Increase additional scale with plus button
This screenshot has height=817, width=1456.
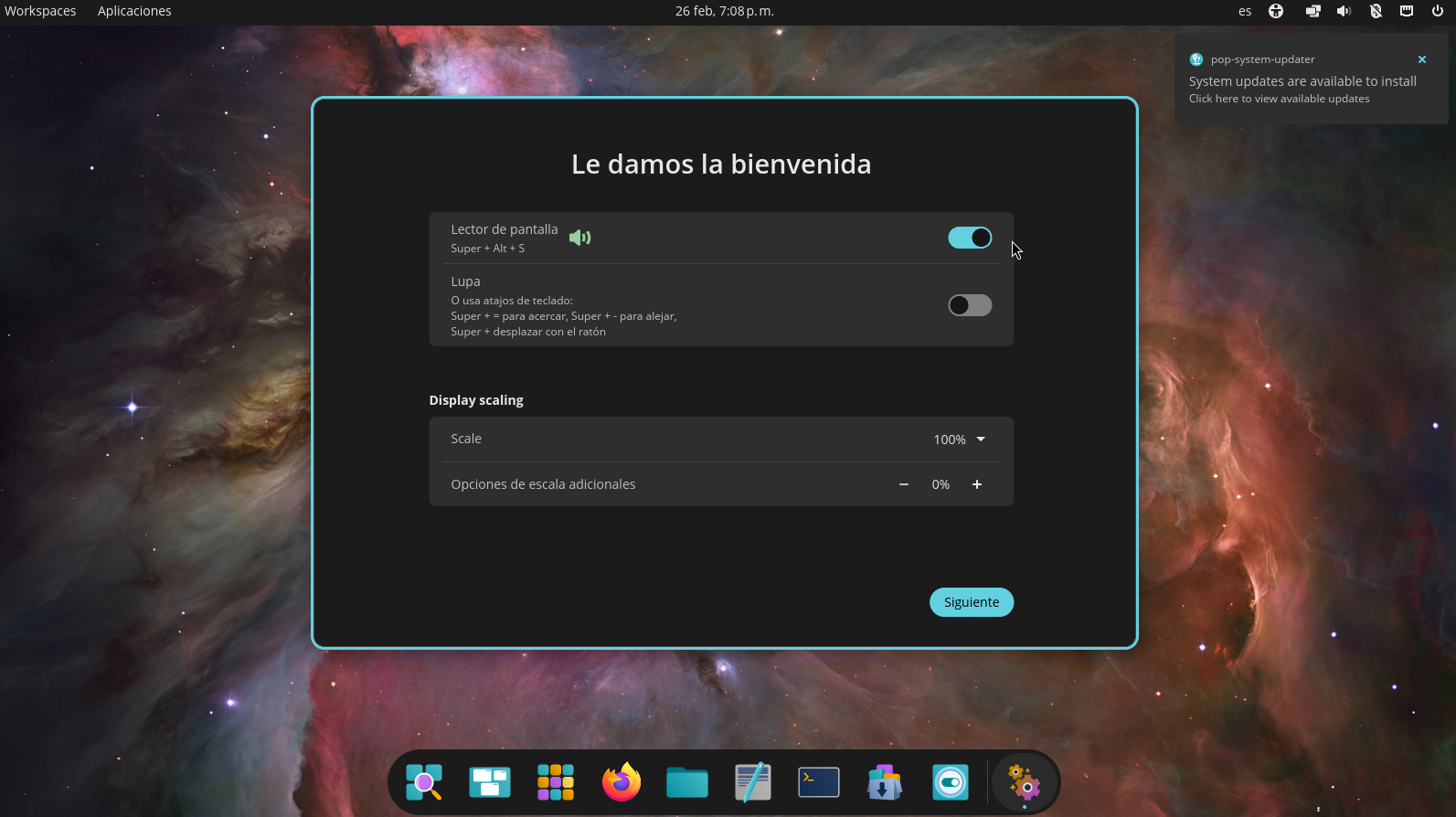[x=977, y=484]
